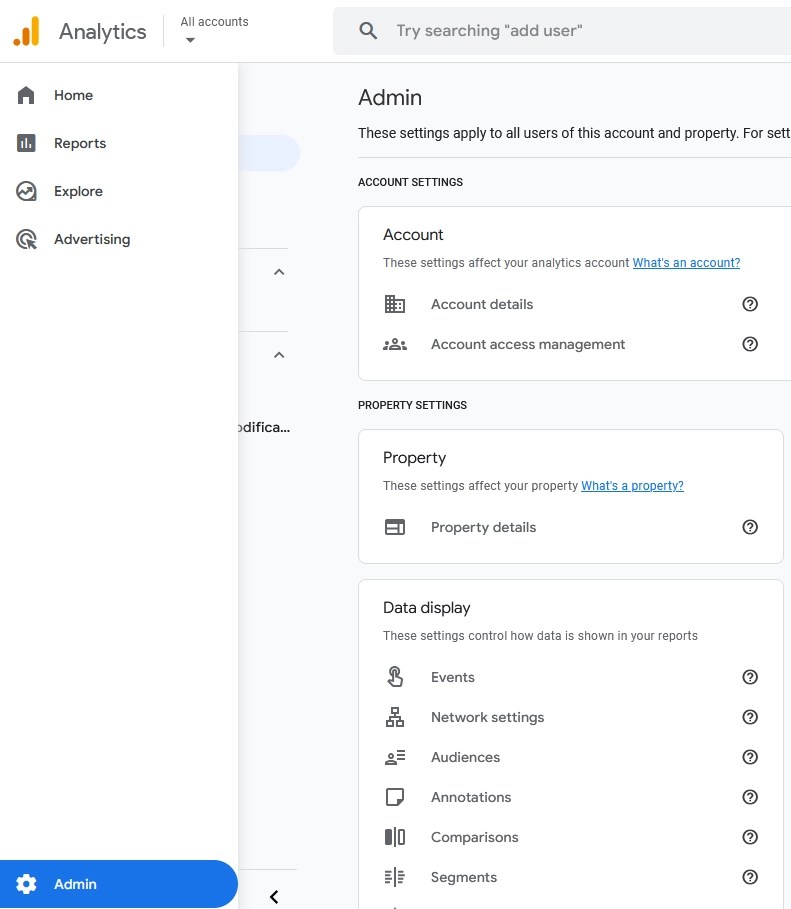The image size is (791, 909).
Task: Open Reports from the navigation menu
Action: (x=79, y=143)
